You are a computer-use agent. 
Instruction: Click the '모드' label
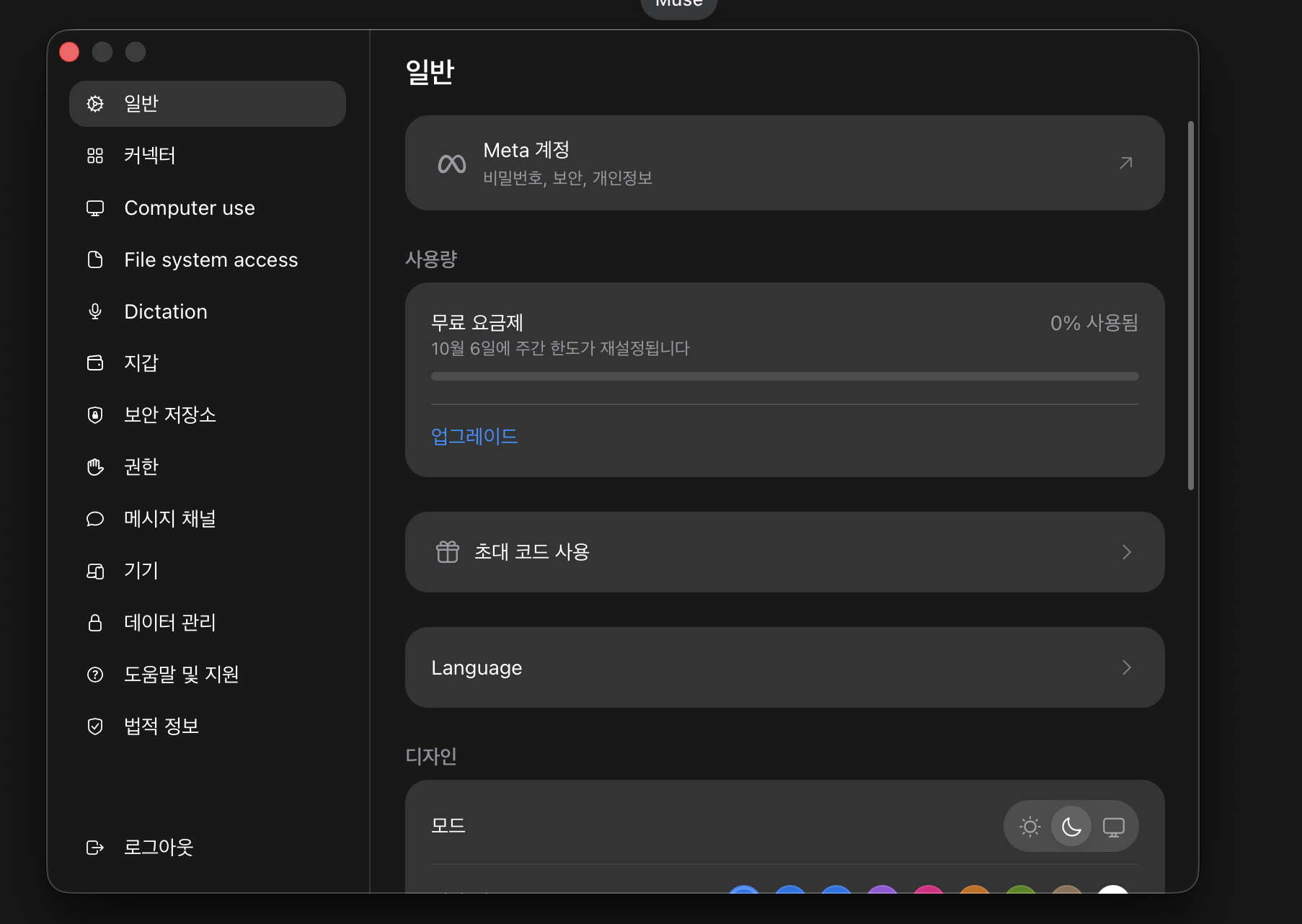pos(448,826)
